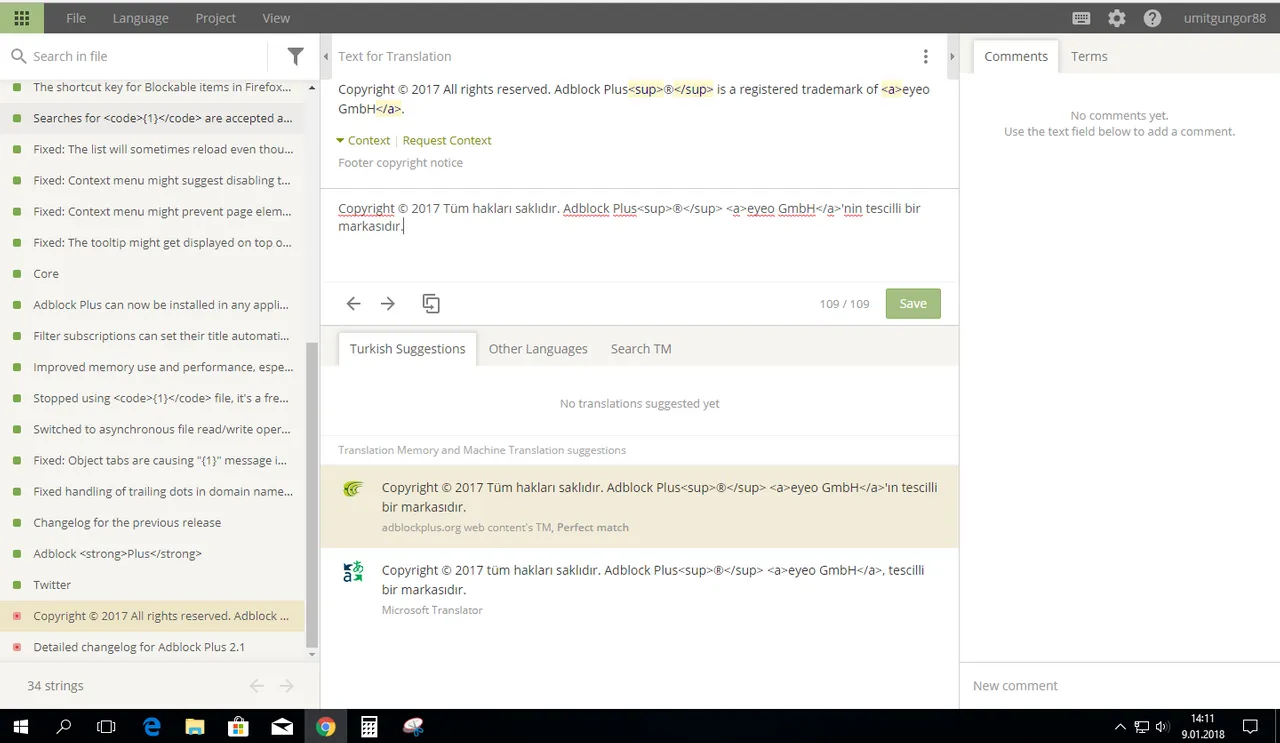Open the Windows Start menu
This screenshot has height=743, width=1280.
click(x=21, y=726)
